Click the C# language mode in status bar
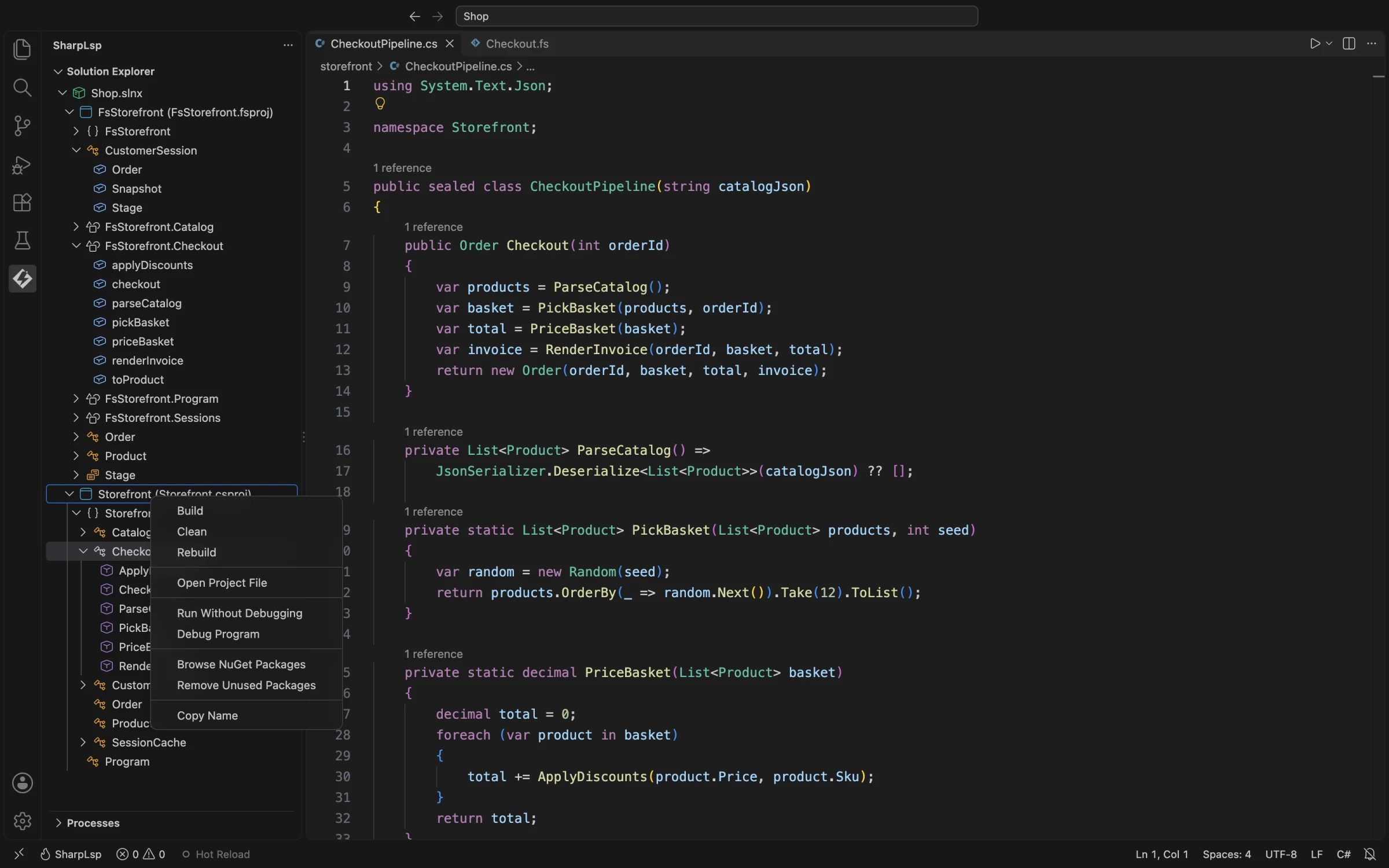Screen dimensions: 1389x868 (1343, 854)
